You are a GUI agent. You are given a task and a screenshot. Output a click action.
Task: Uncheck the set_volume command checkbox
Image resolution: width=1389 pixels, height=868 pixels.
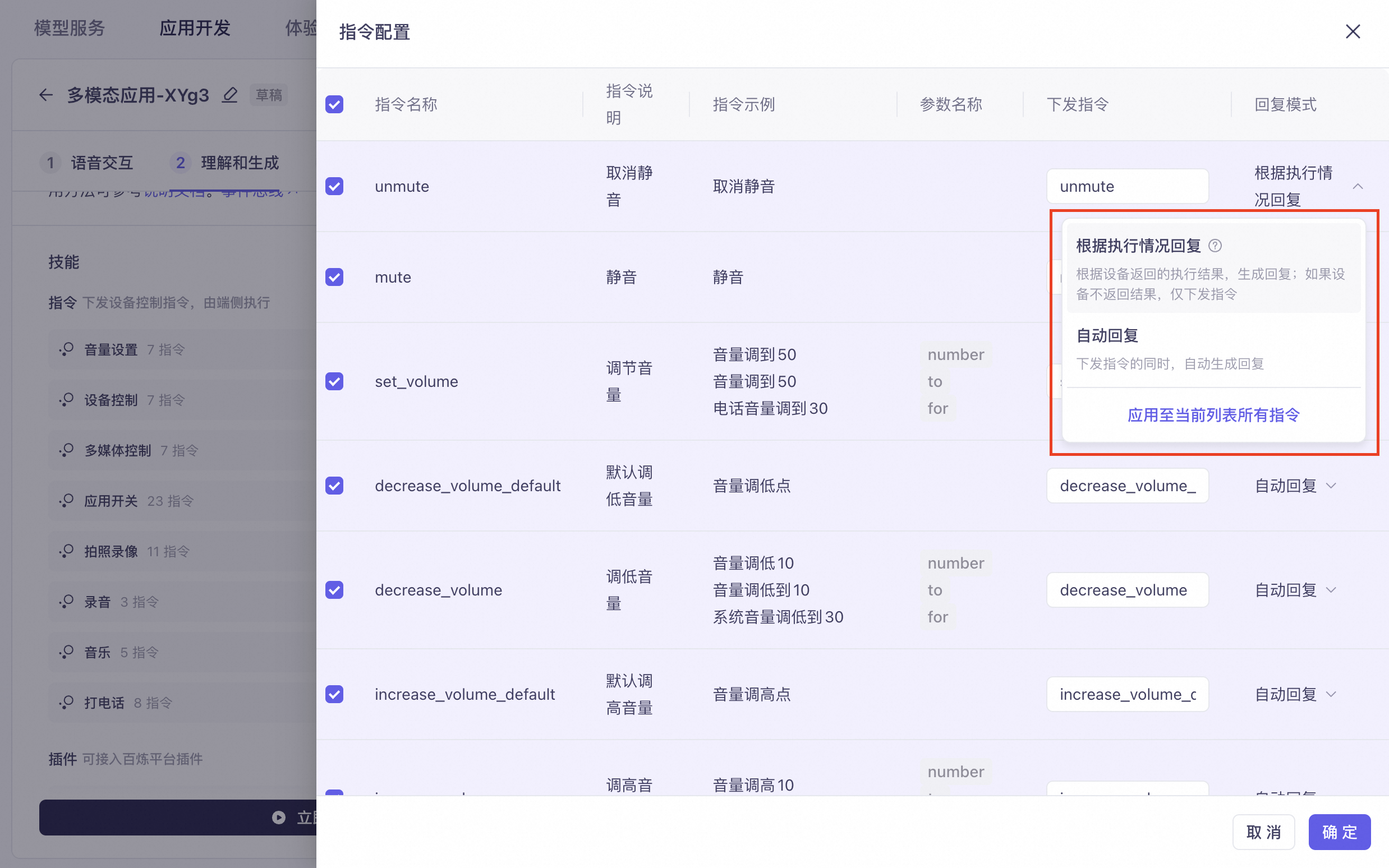[334, 381]
